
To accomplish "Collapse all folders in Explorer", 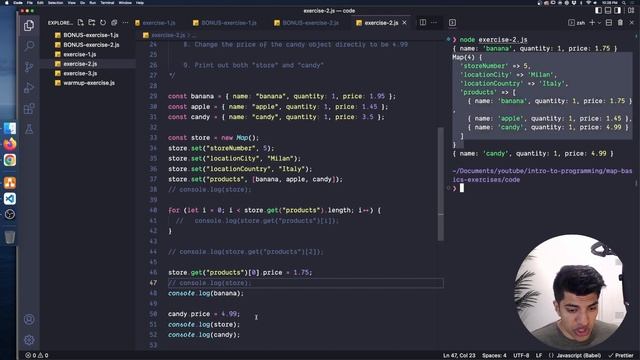I will (114, 22).
